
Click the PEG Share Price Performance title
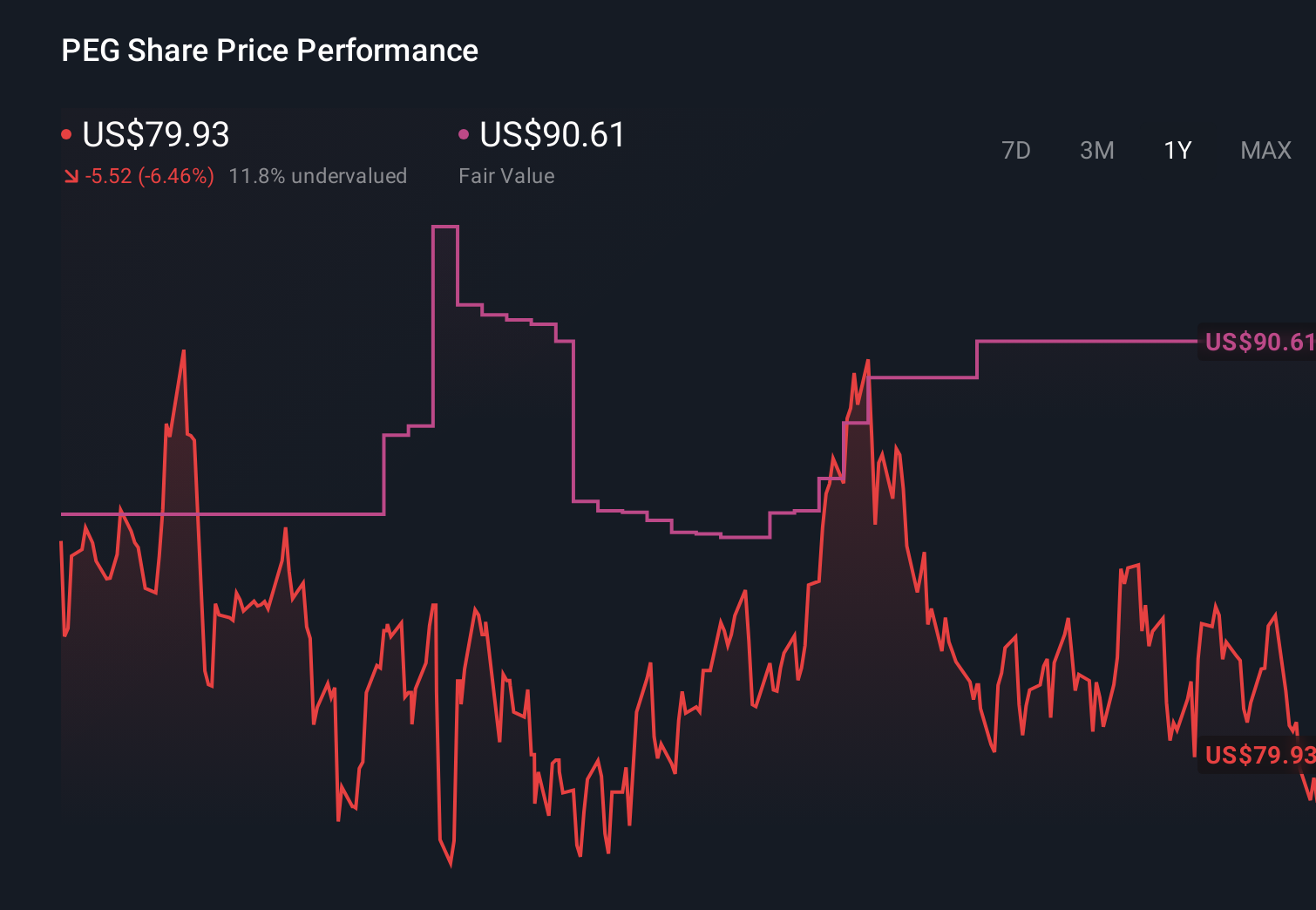269,51
